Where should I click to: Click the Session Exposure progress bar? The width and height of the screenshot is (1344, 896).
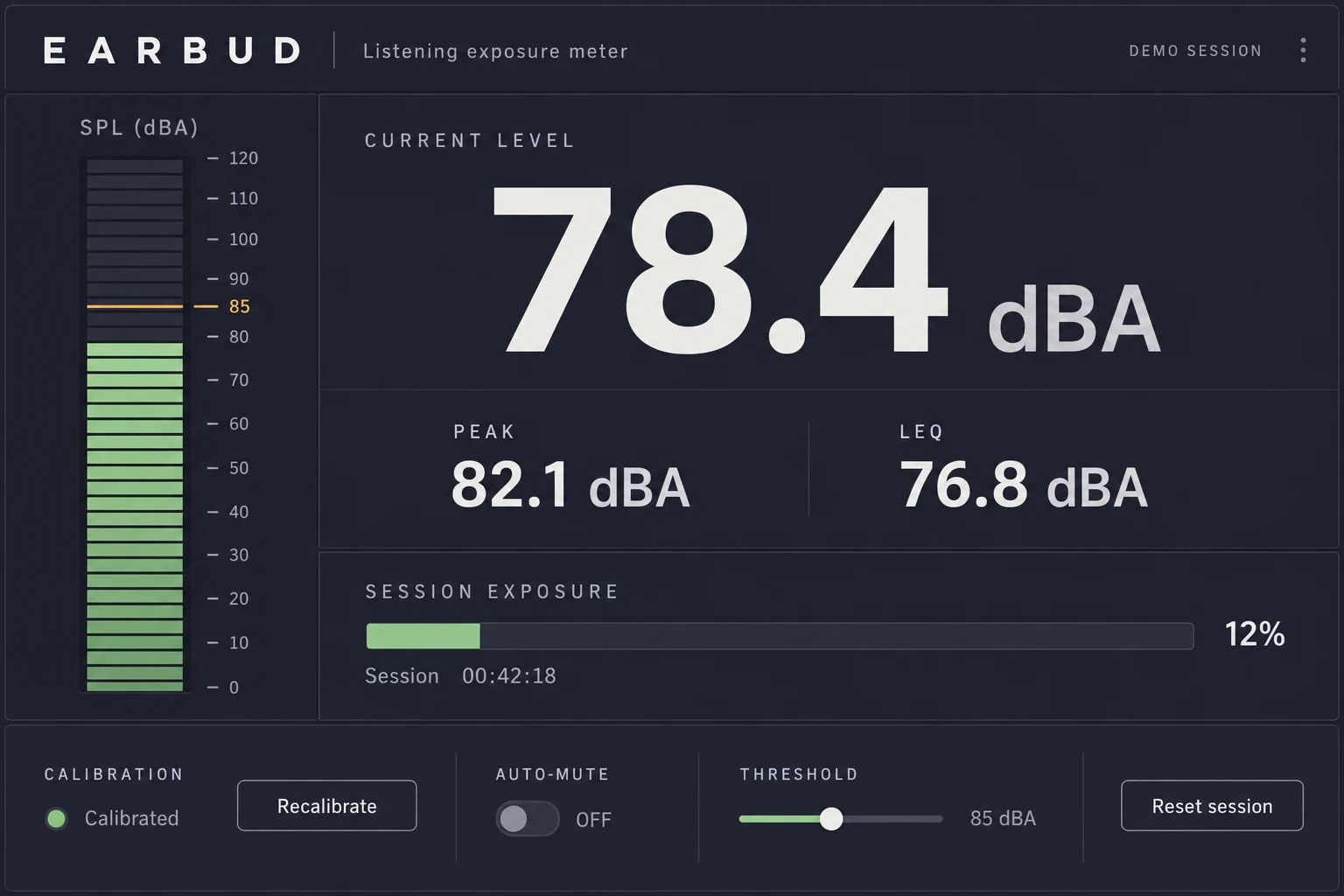(x=780, y=636)
